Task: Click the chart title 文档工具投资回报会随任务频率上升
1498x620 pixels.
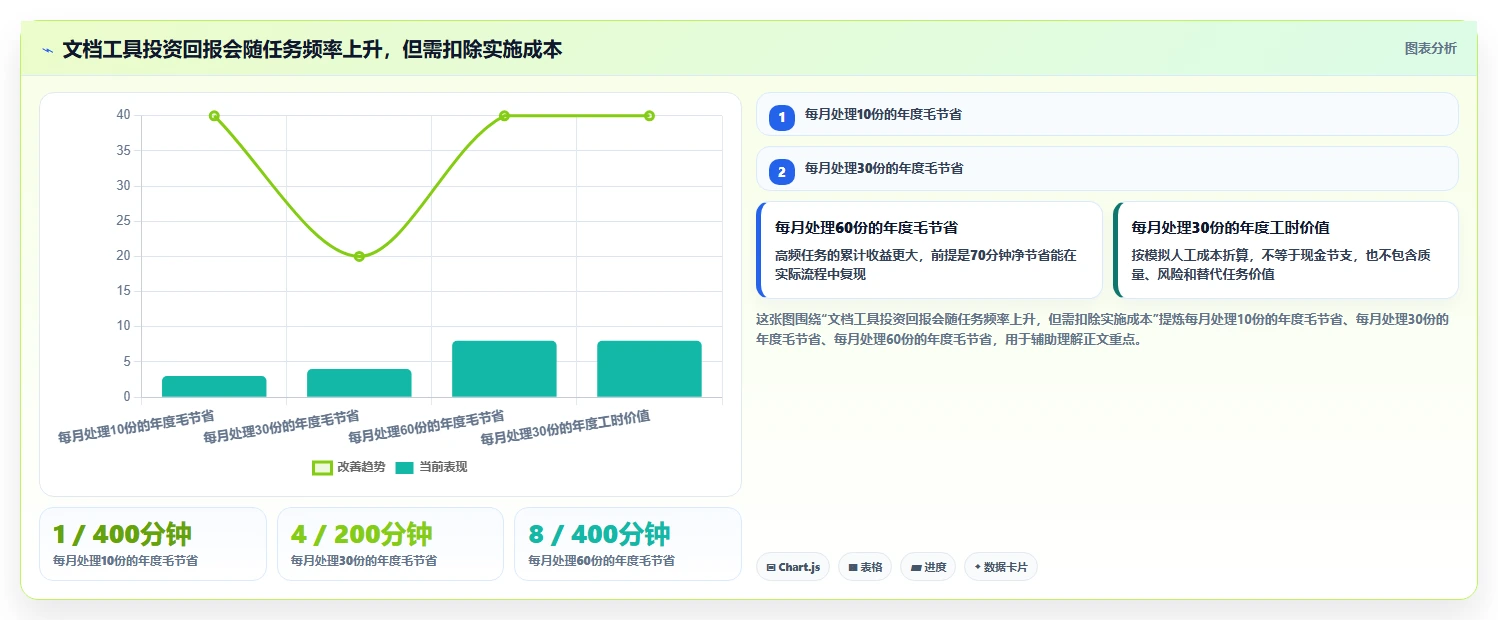Action: pos(312,49)
